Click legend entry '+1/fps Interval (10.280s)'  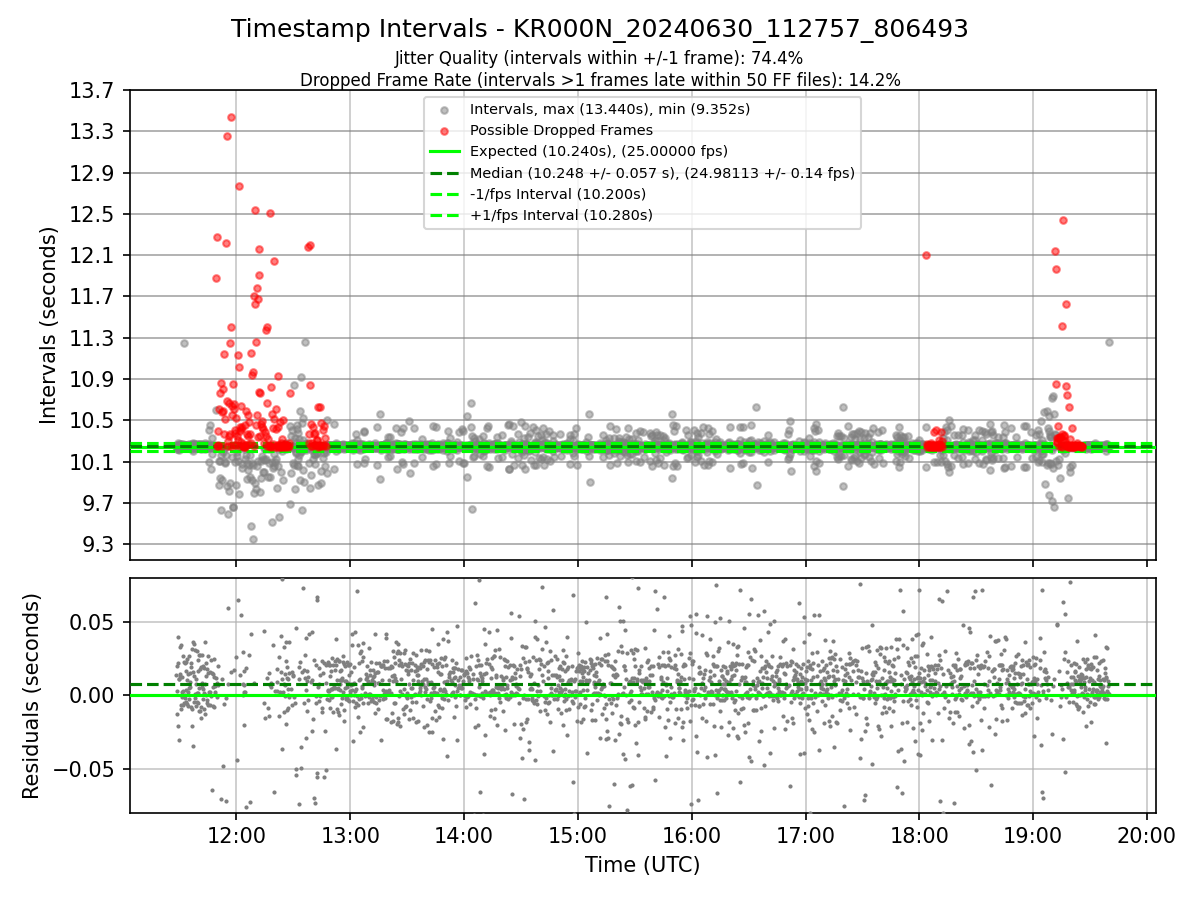pyautogui.click(x=561, y=215)
